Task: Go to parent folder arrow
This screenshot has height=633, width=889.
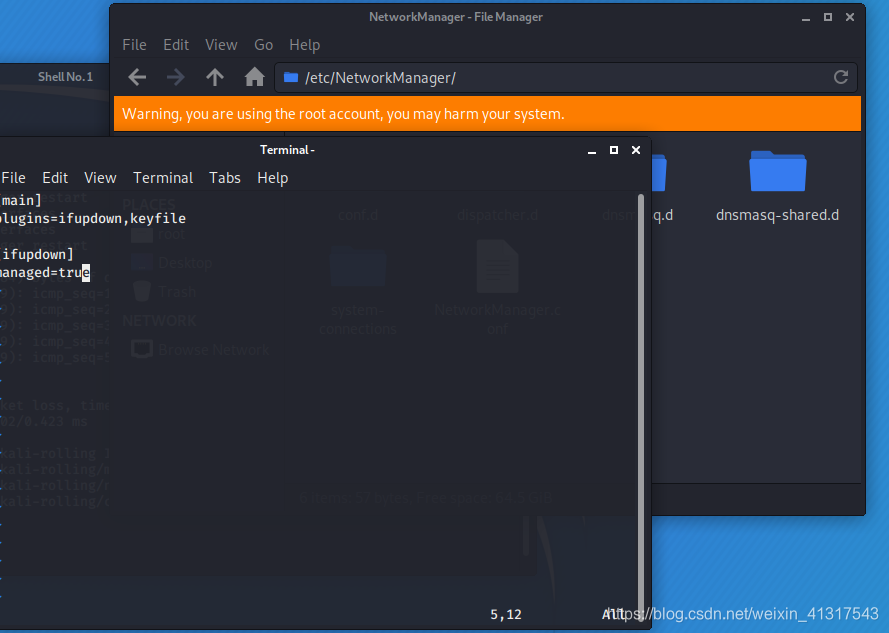Action: (215, 77)
